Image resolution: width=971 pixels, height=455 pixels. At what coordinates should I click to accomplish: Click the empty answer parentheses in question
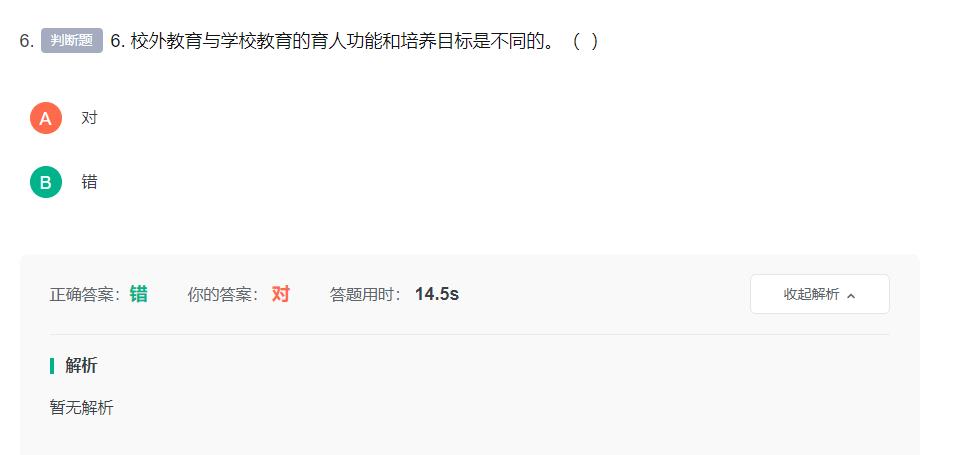point(585,41)
